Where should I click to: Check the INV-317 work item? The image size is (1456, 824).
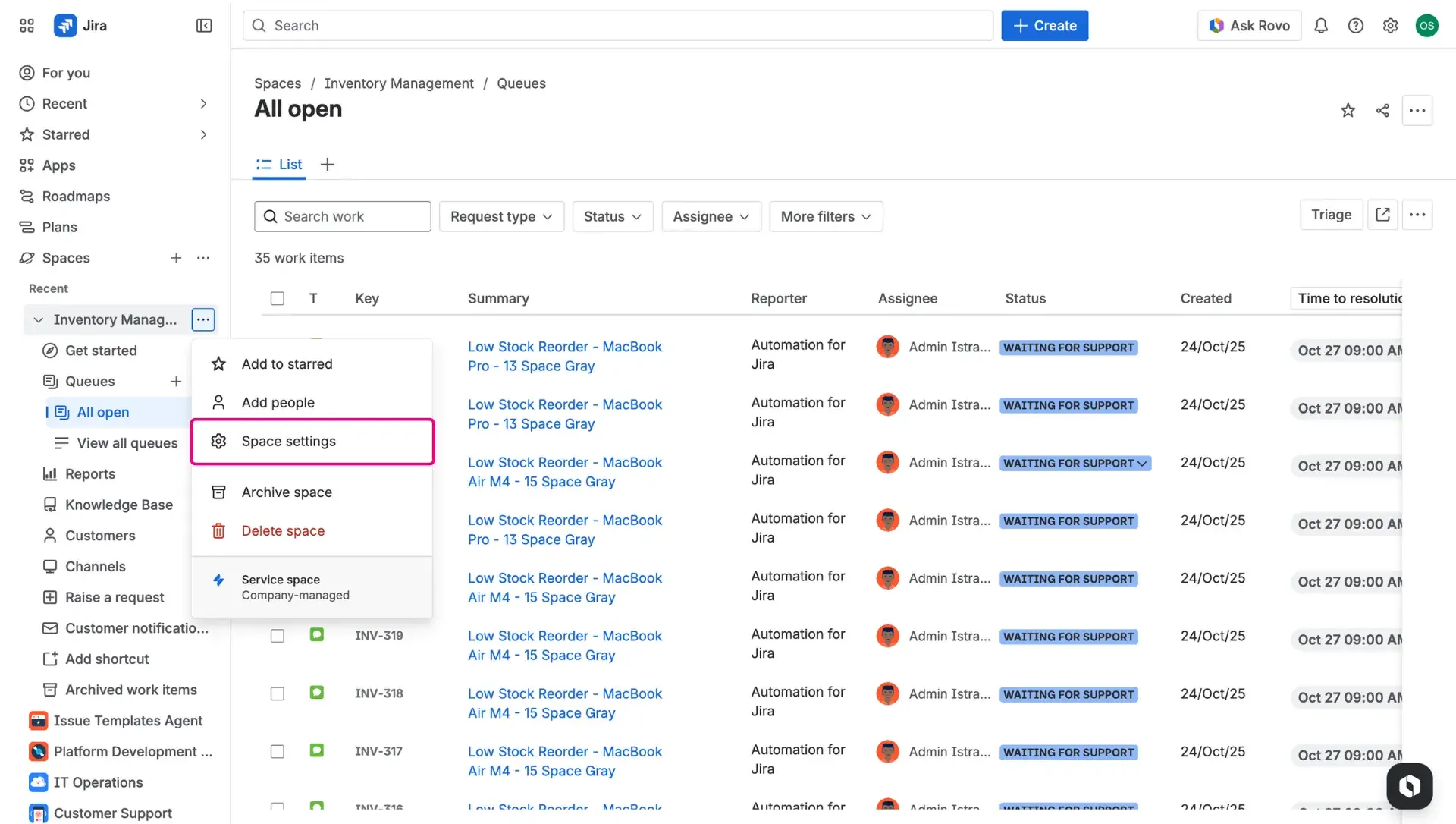[x=277, y=751]
